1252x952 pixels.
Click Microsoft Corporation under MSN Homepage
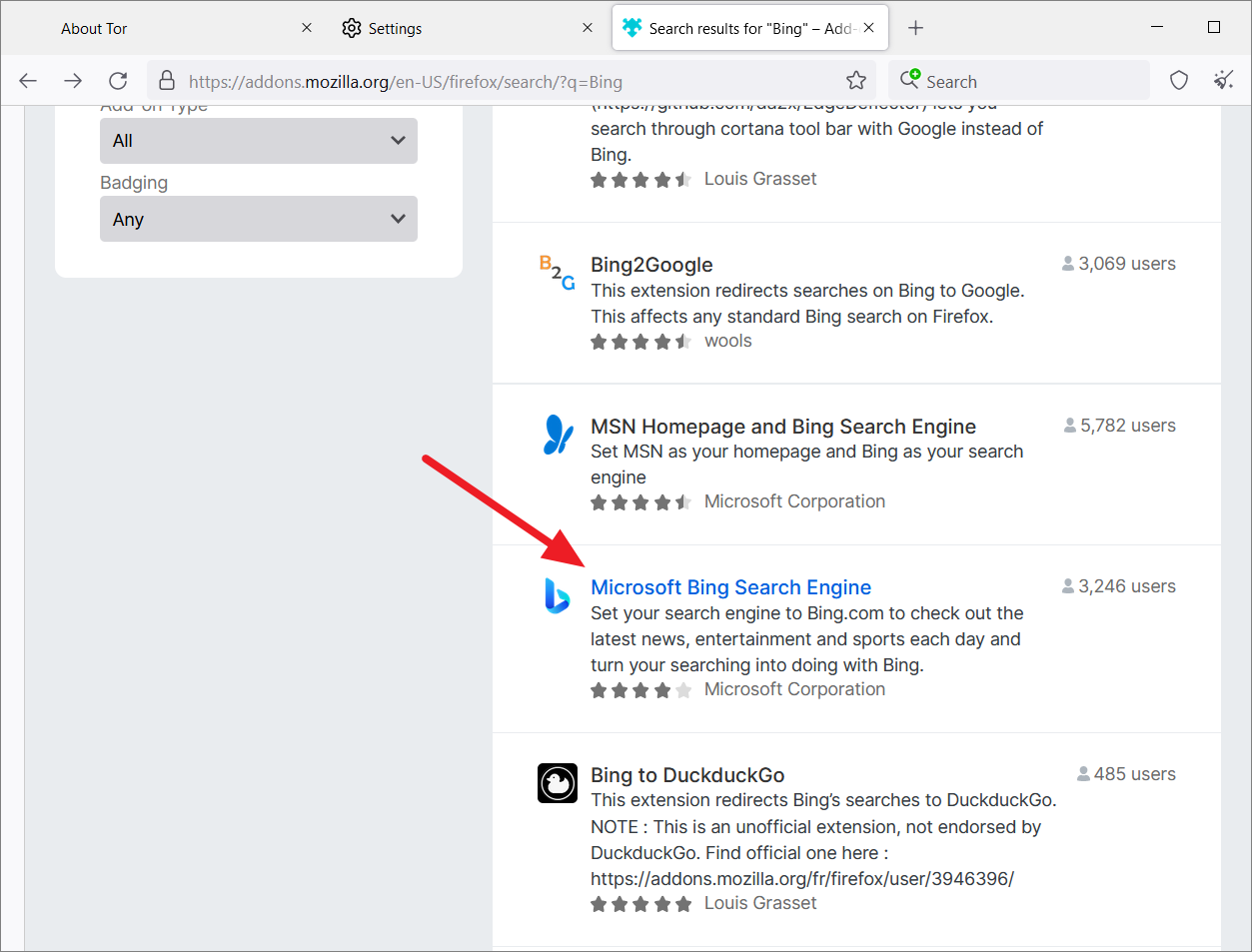tap(794, 501)
